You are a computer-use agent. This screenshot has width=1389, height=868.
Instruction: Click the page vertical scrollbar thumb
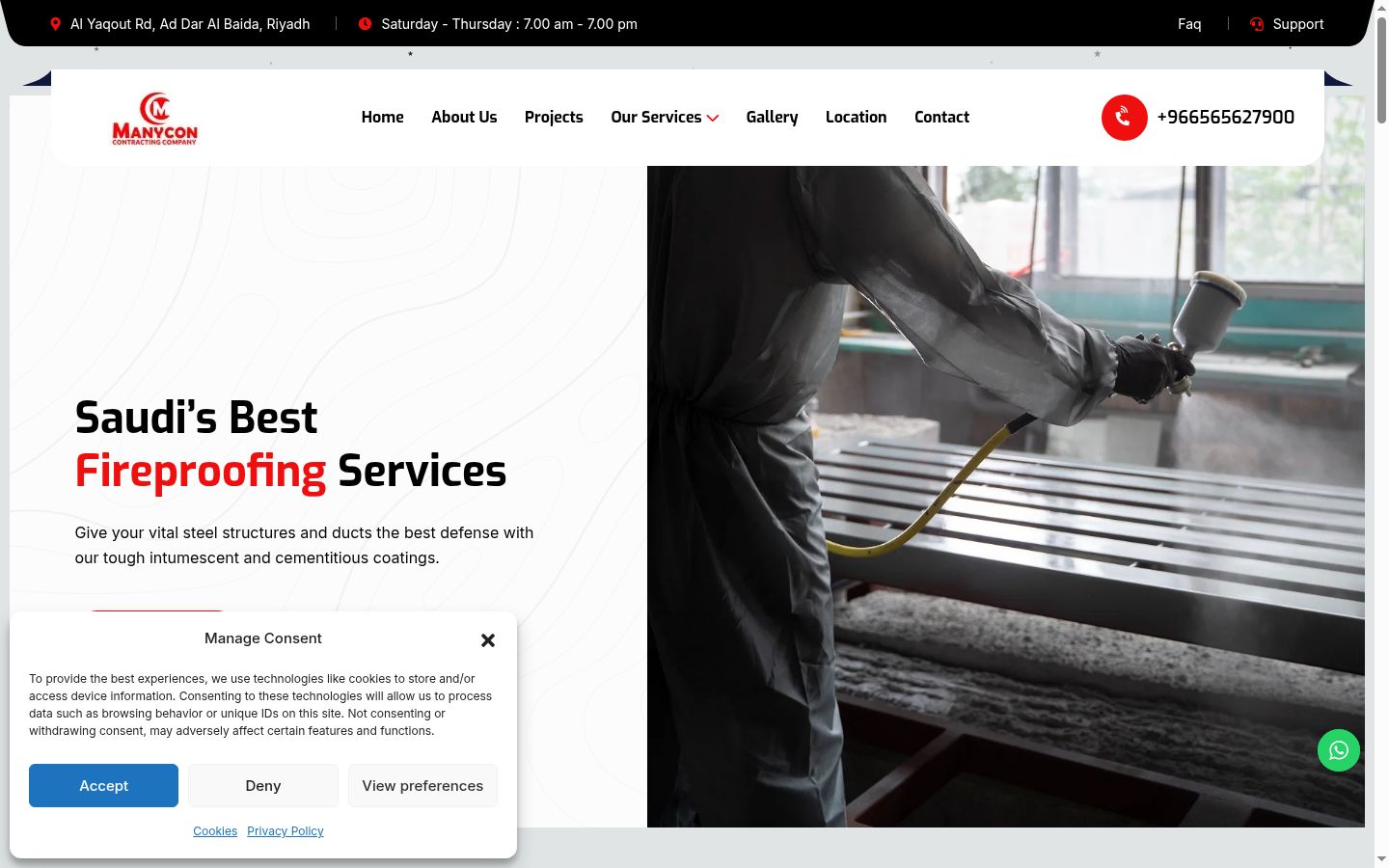click(x=1381, y=69)
